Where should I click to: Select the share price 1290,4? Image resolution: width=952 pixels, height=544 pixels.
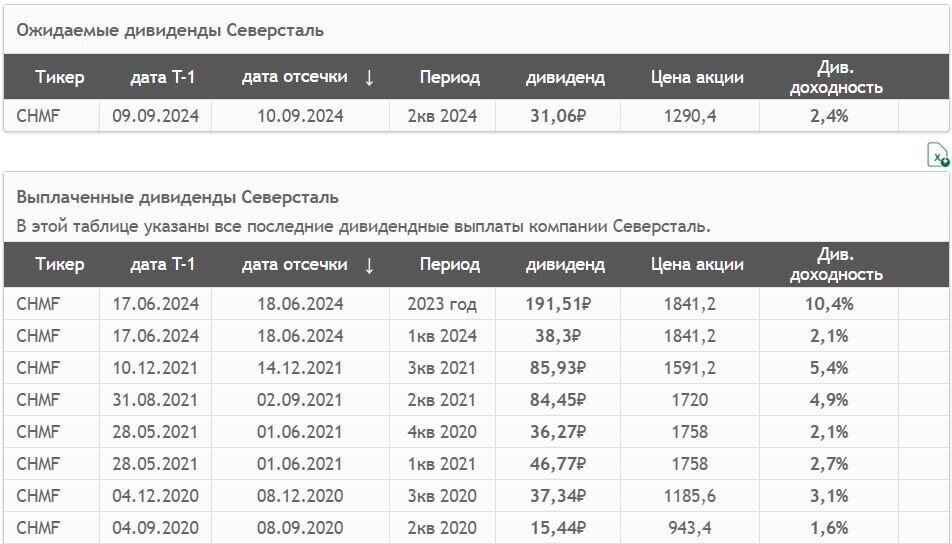(690, 115)
